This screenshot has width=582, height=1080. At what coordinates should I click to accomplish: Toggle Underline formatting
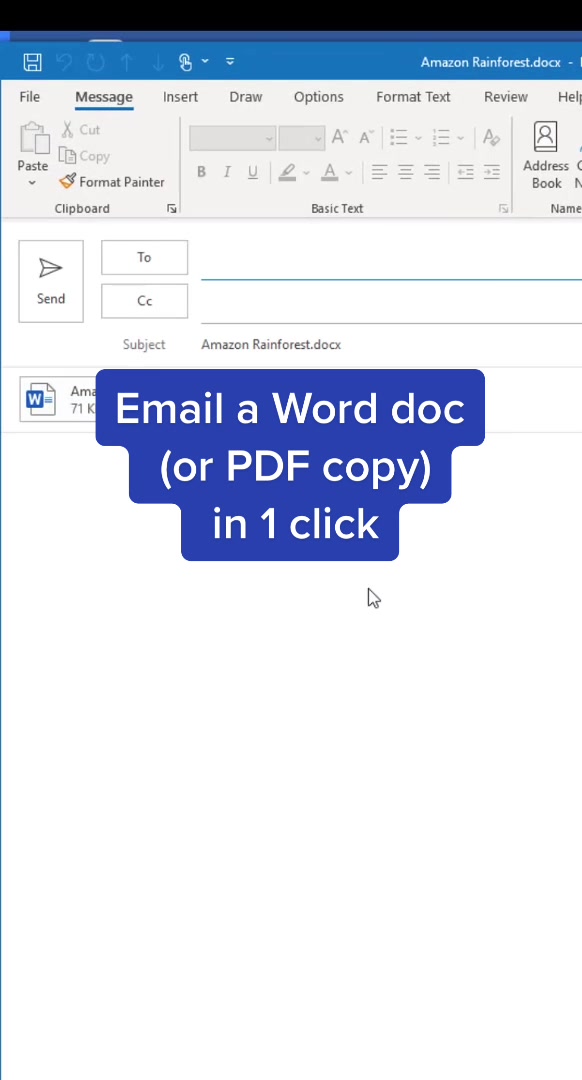point(253,172)
